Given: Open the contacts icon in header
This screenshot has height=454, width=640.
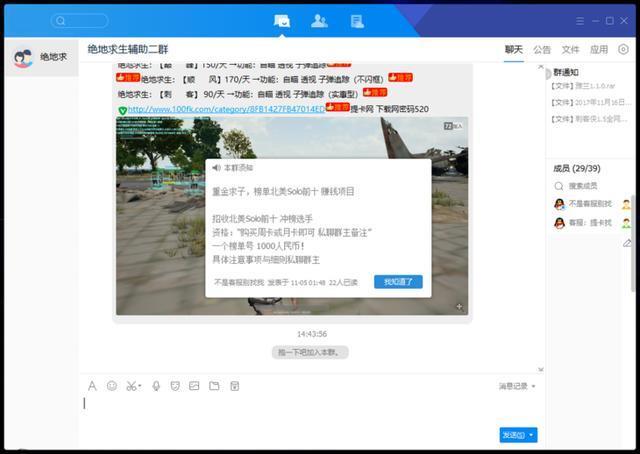Looking at the screenshot, I should 319,21.
